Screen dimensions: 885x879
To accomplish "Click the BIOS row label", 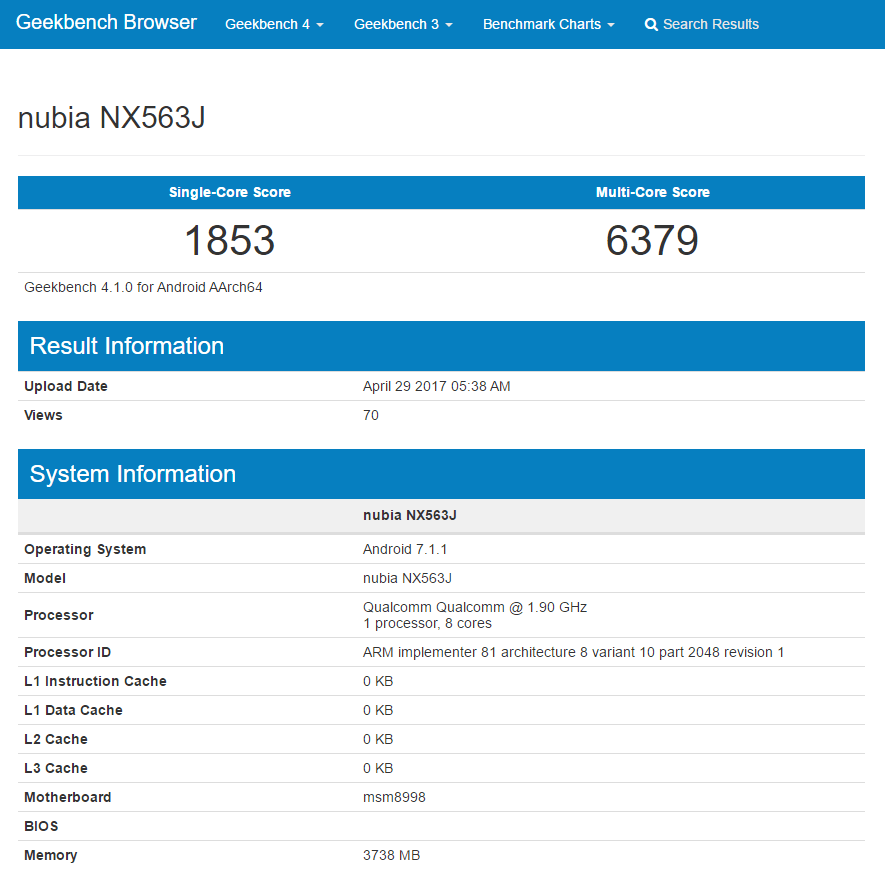I will pyautogui.click(x=41, y=826).
